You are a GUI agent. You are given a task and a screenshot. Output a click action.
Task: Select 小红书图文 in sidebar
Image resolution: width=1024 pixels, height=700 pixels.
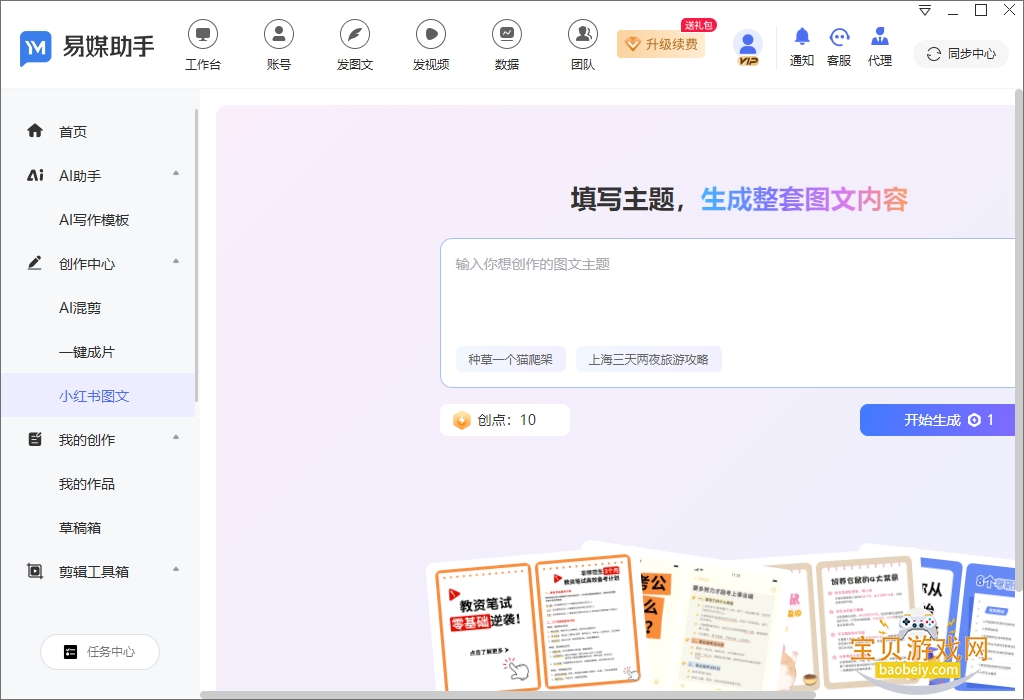(98, 396)
